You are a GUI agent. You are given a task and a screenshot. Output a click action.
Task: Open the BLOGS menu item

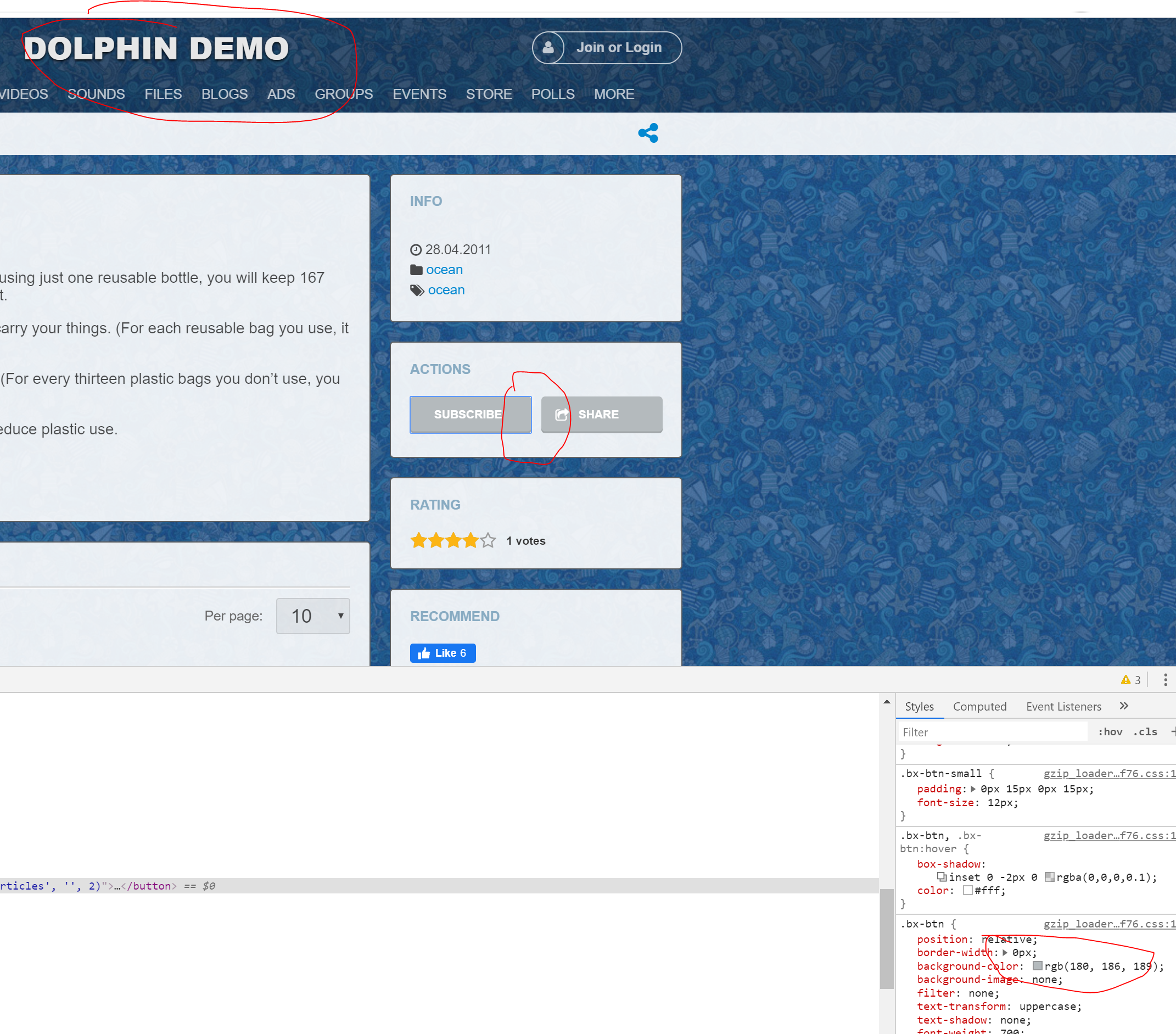click(225, 94)
